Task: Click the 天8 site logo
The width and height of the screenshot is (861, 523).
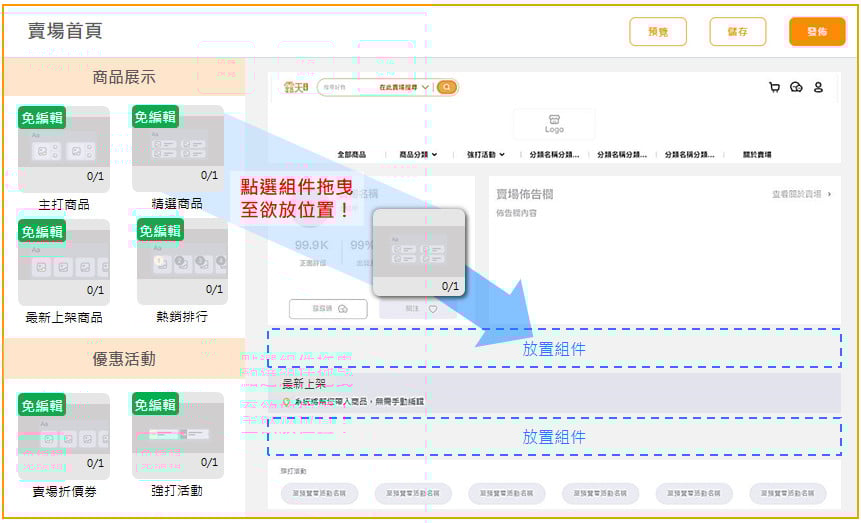Action: tap(296, 88)
